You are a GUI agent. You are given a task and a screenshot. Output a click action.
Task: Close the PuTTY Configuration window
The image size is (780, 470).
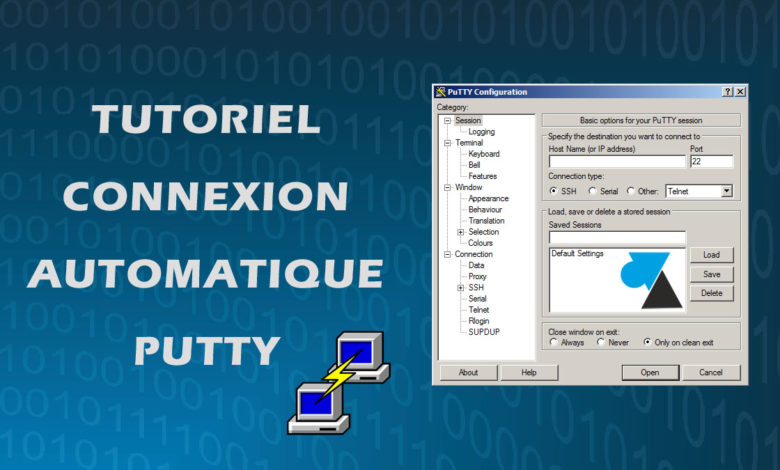[x=740, y=92]
